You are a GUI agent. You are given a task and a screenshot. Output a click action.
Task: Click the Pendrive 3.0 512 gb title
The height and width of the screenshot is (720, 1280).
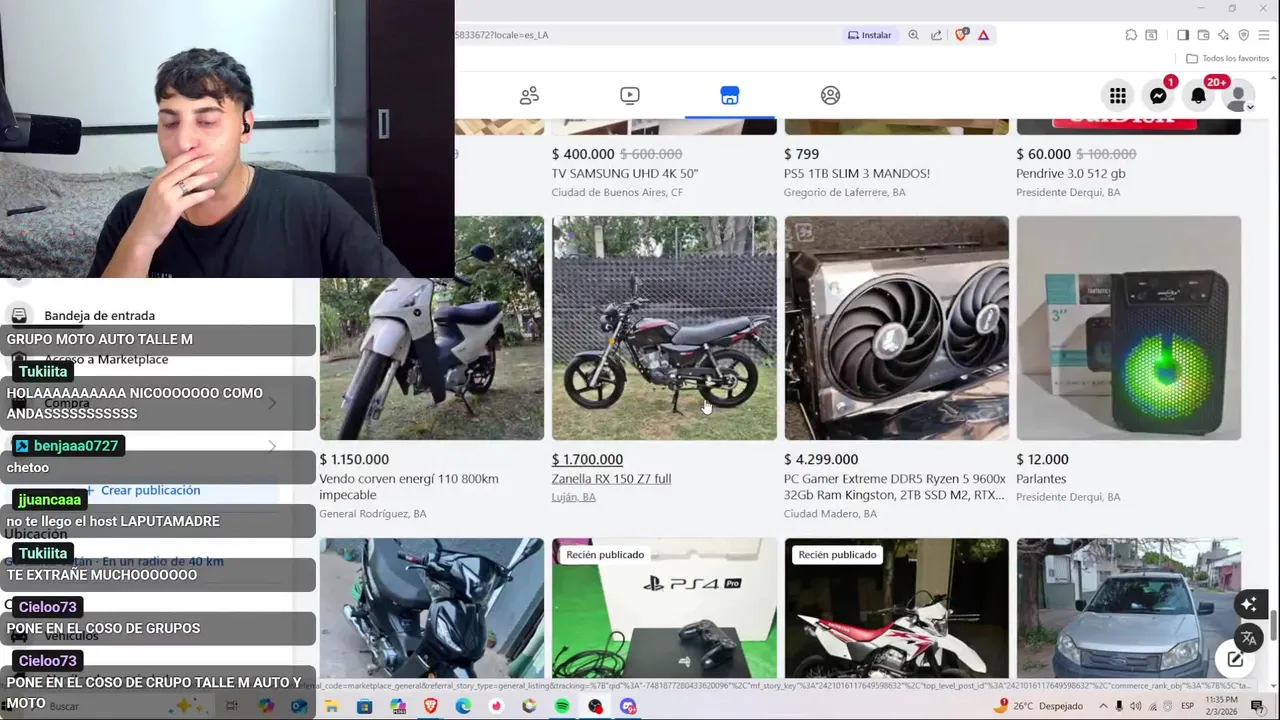(1071, 173)
